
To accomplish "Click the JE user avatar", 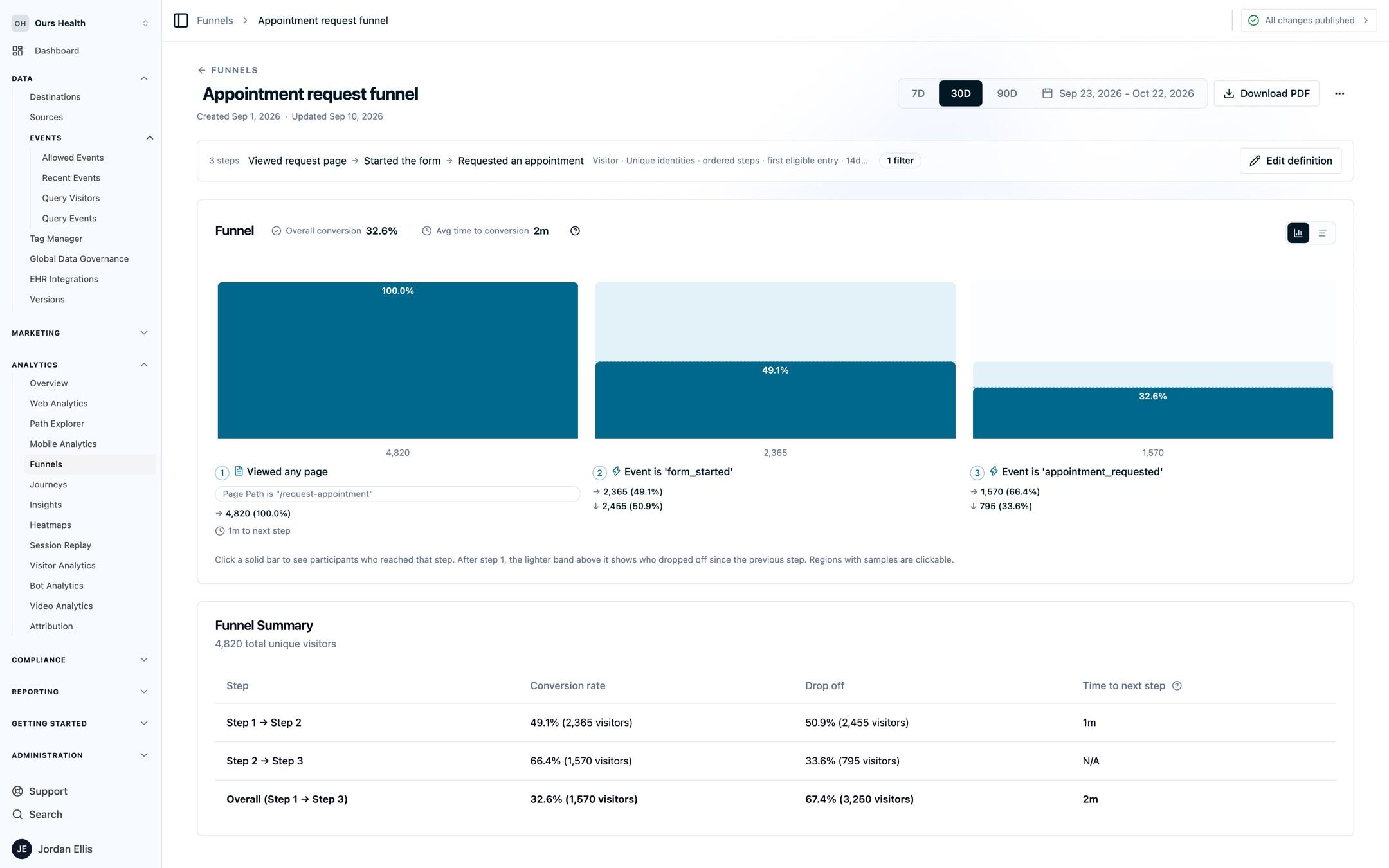I will tap(22, 849).
